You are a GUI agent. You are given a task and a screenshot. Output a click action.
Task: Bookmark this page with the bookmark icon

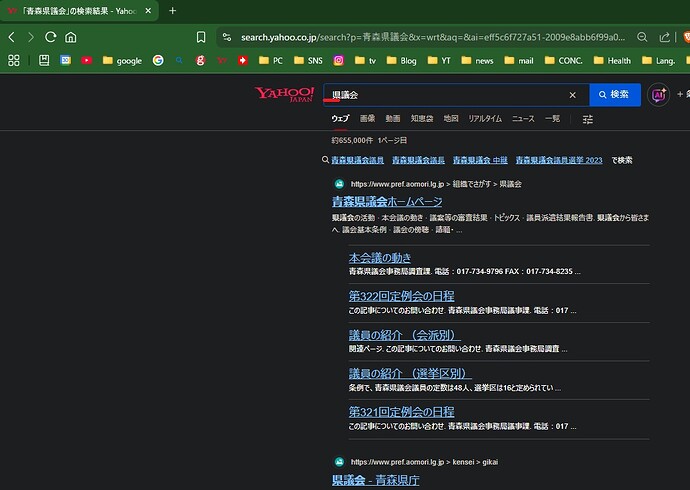coord(201,37)
